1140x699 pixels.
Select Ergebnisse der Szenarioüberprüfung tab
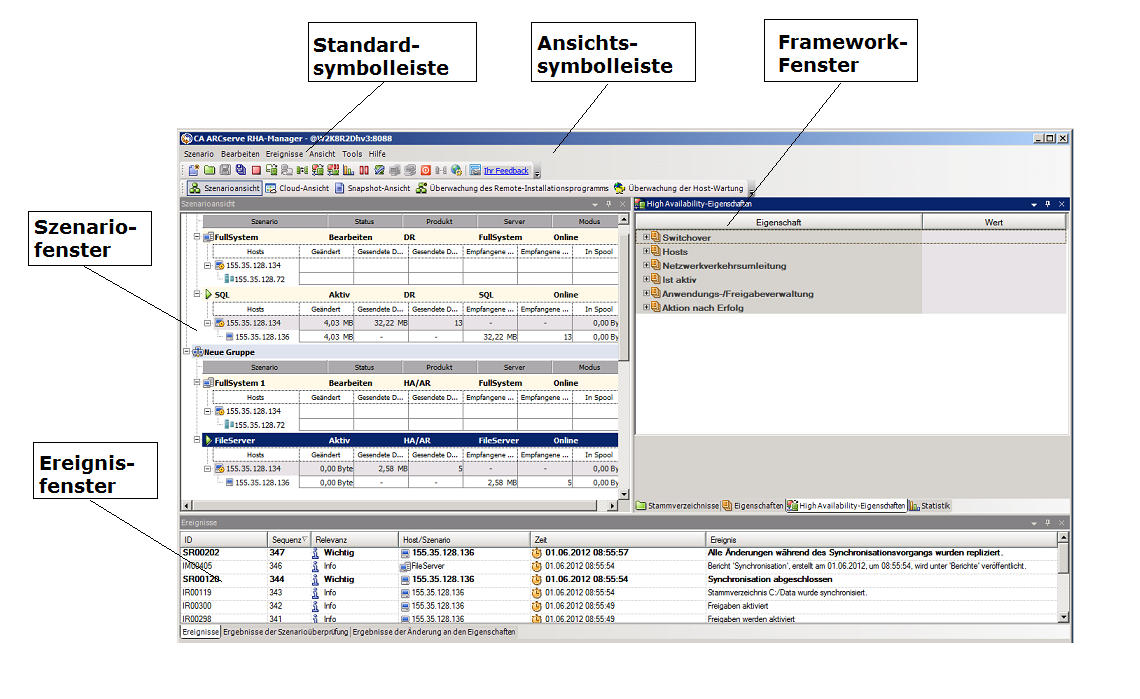286,632
